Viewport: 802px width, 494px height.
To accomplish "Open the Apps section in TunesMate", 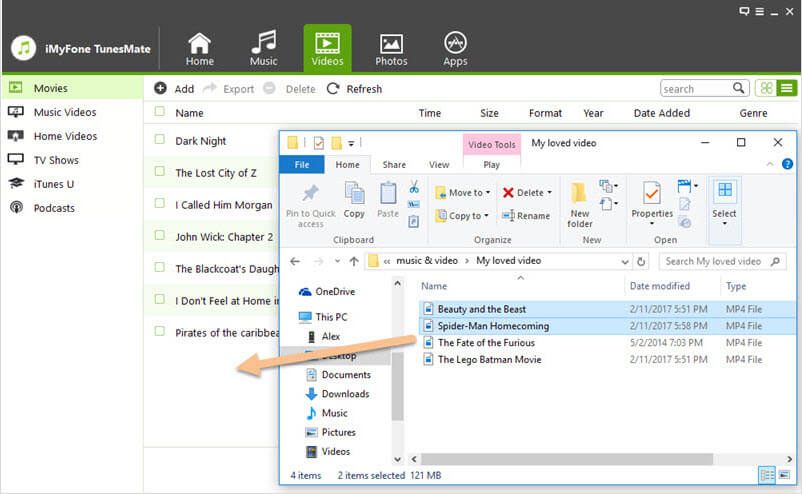I will click(x=455, y=50).
